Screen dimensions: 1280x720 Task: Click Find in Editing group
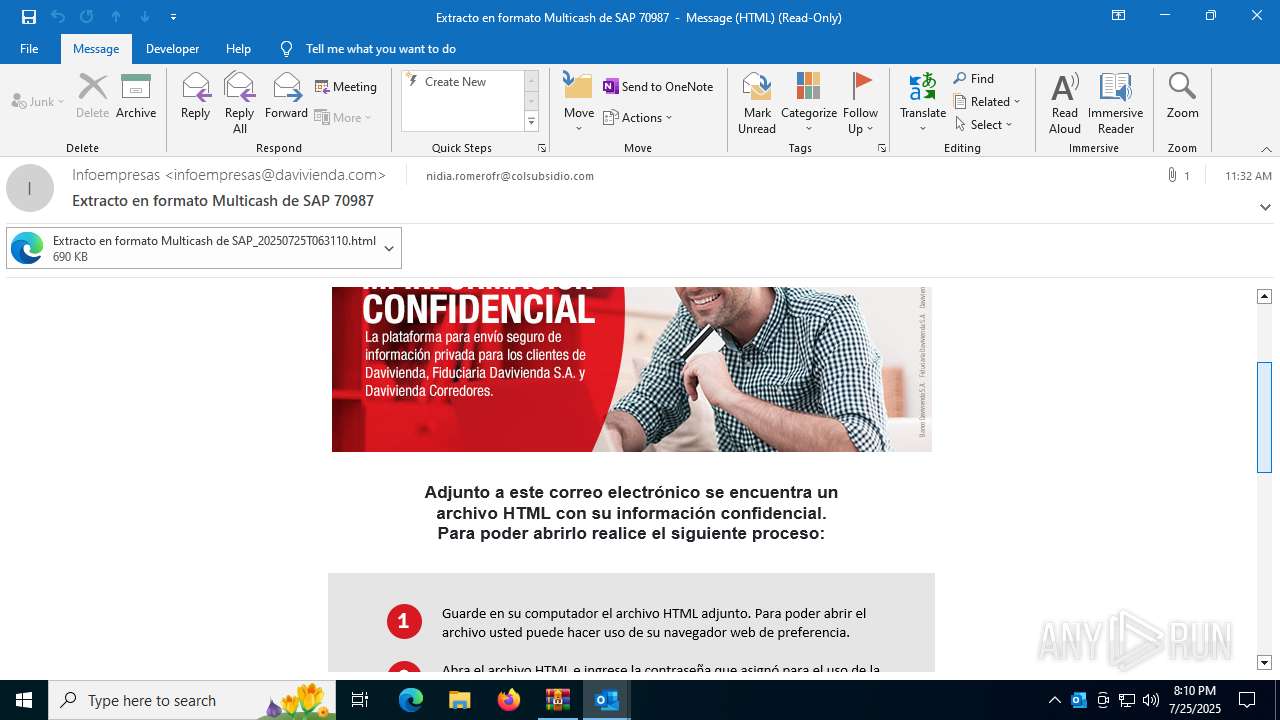pyautogui.click(x=973, y=79)
